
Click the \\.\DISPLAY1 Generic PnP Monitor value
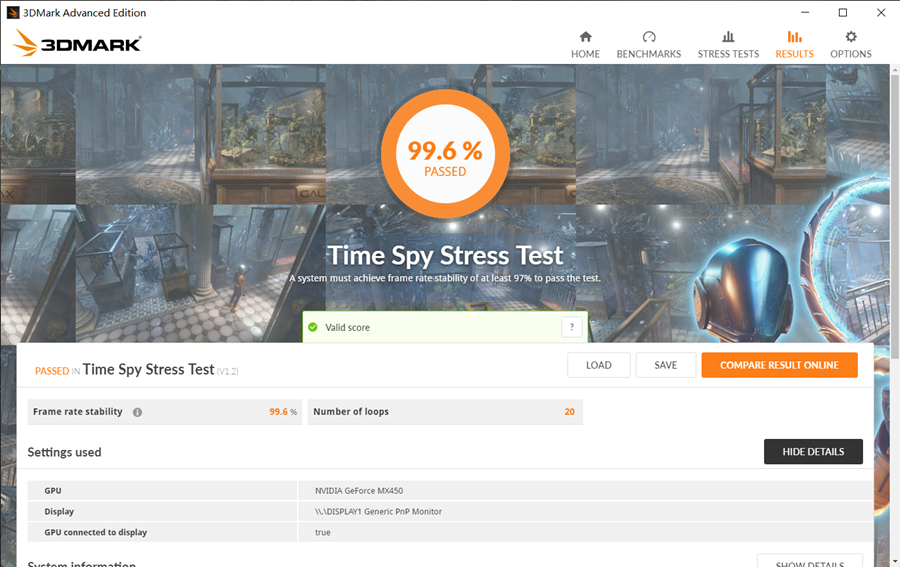(378, 511)
